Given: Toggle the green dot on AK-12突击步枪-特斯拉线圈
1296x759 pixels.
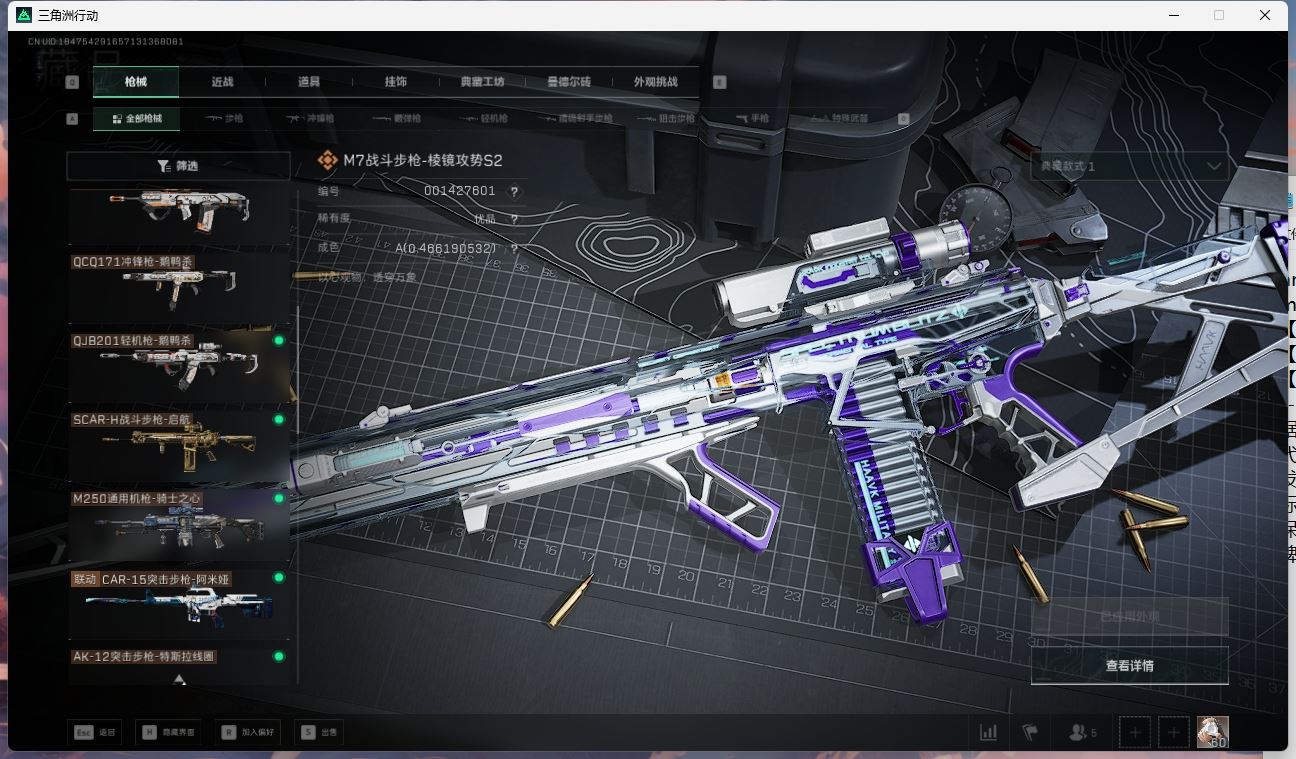Looking at the screenshot, I should [x=280, y=656].
